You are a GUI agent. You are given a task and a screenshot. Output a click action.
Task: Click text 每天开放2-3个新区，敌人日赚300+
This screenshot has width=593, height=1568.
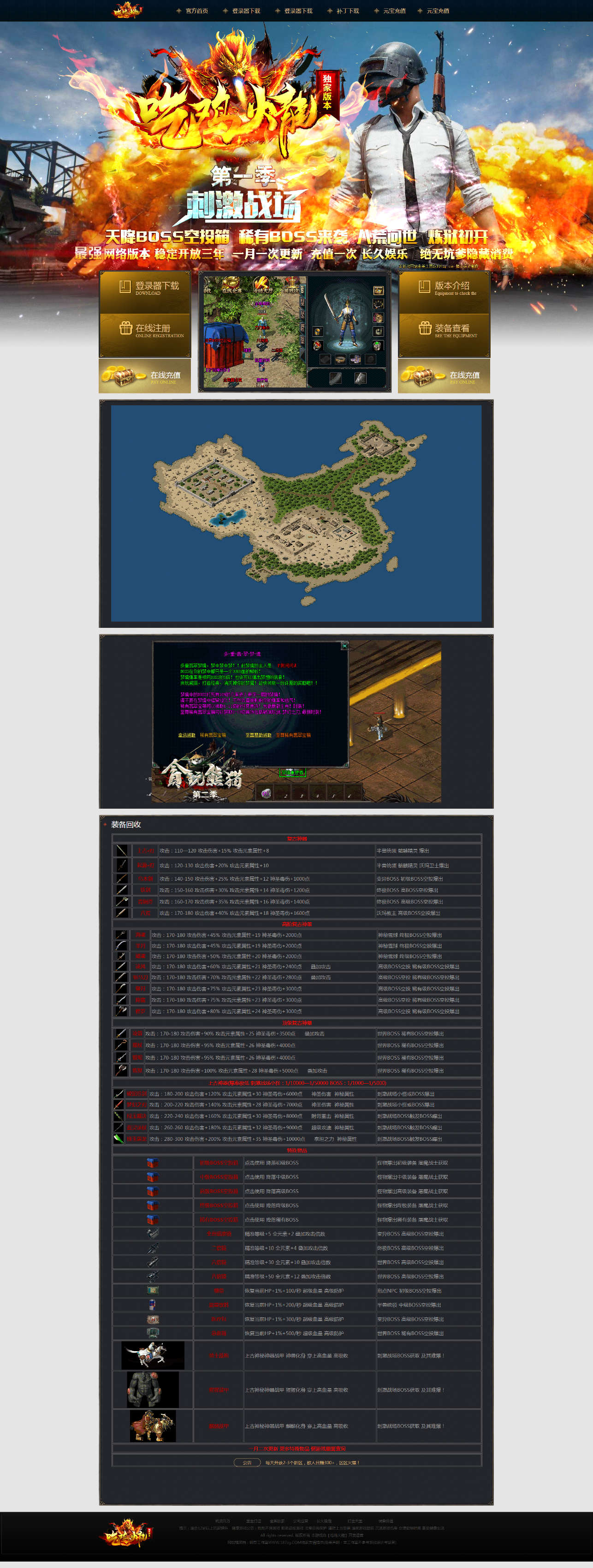tap(312, 1463)
